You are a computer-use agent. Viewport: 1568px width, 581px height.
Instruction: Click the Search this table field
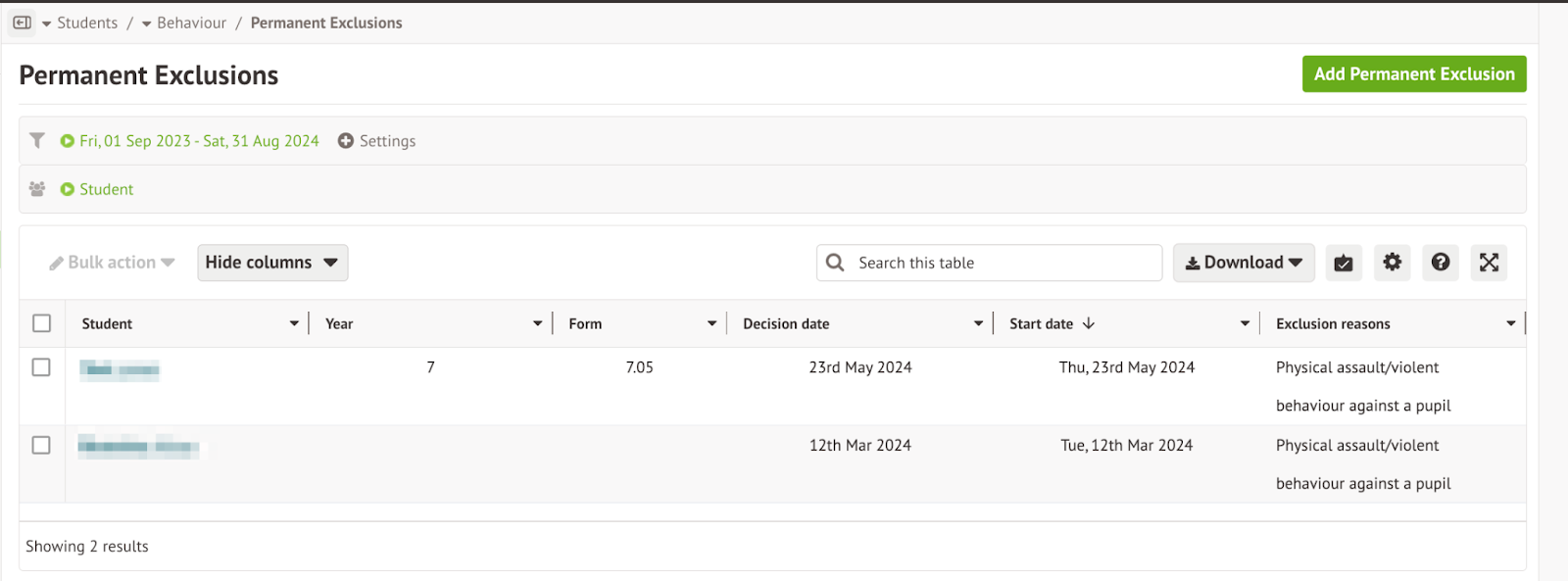pyautogui.click(x=1000, y=263)
